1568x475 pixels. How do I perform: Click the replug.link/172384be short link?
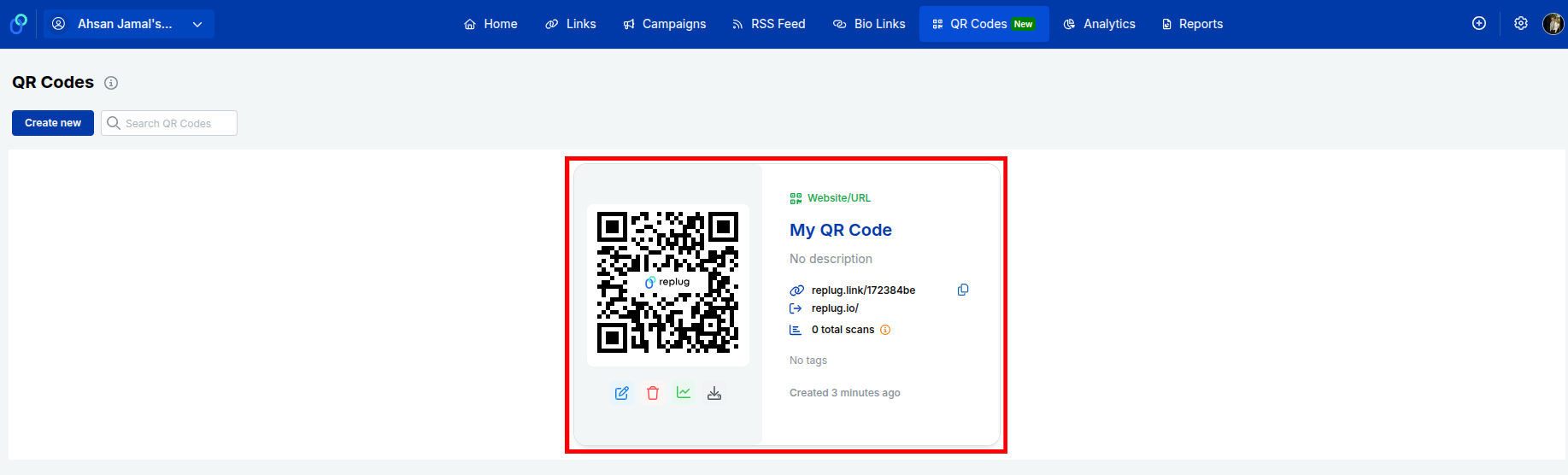863,290
